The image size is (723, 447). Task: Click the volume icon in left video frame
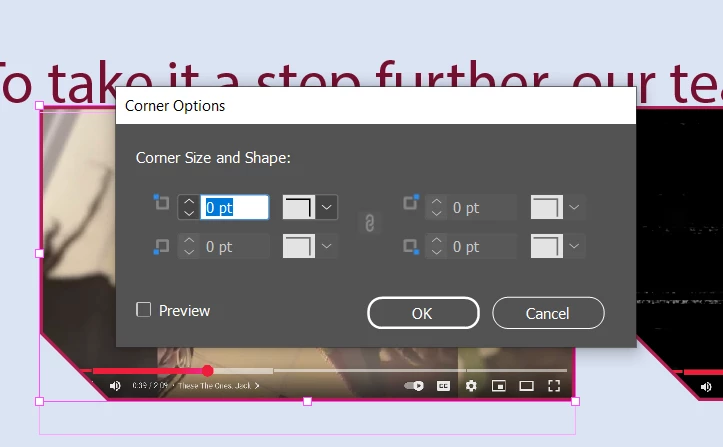click(x=115, y=386)
